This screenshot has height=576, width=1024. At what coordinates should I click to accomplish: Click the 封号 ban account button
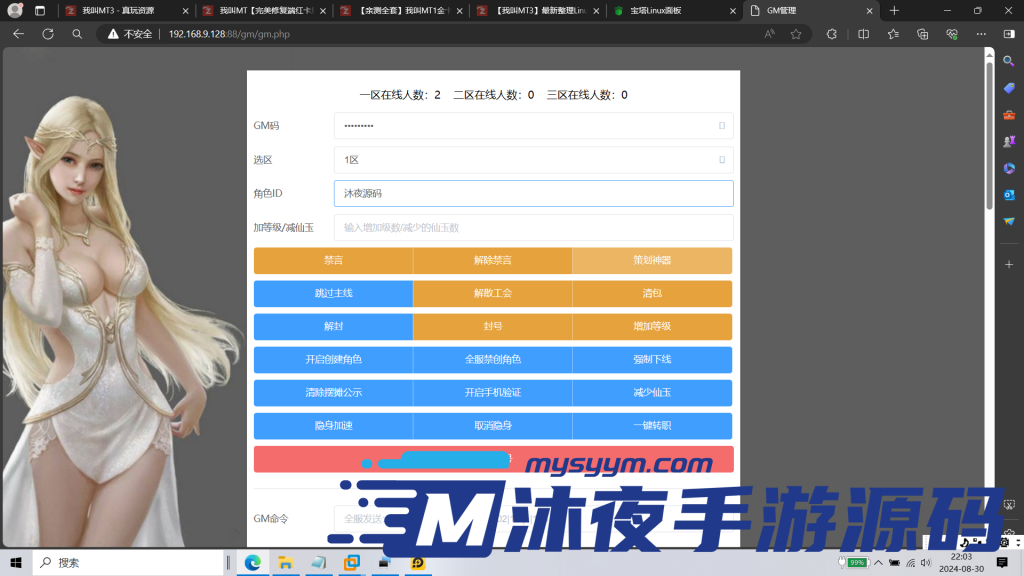(x=493, y=326)
